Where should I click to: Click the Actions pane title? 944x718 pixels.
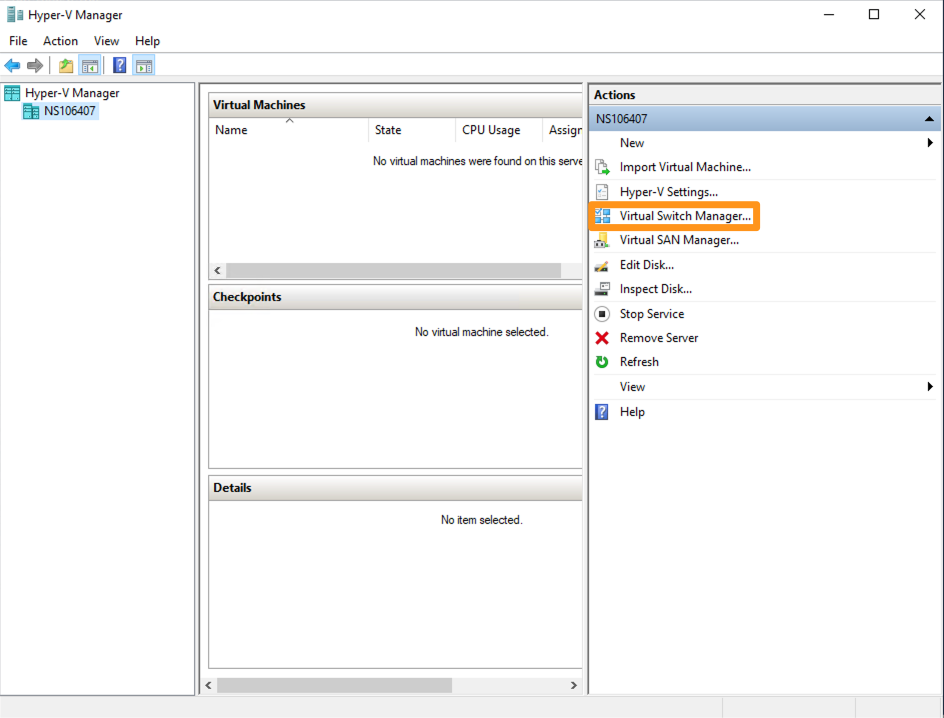[614, 95]
